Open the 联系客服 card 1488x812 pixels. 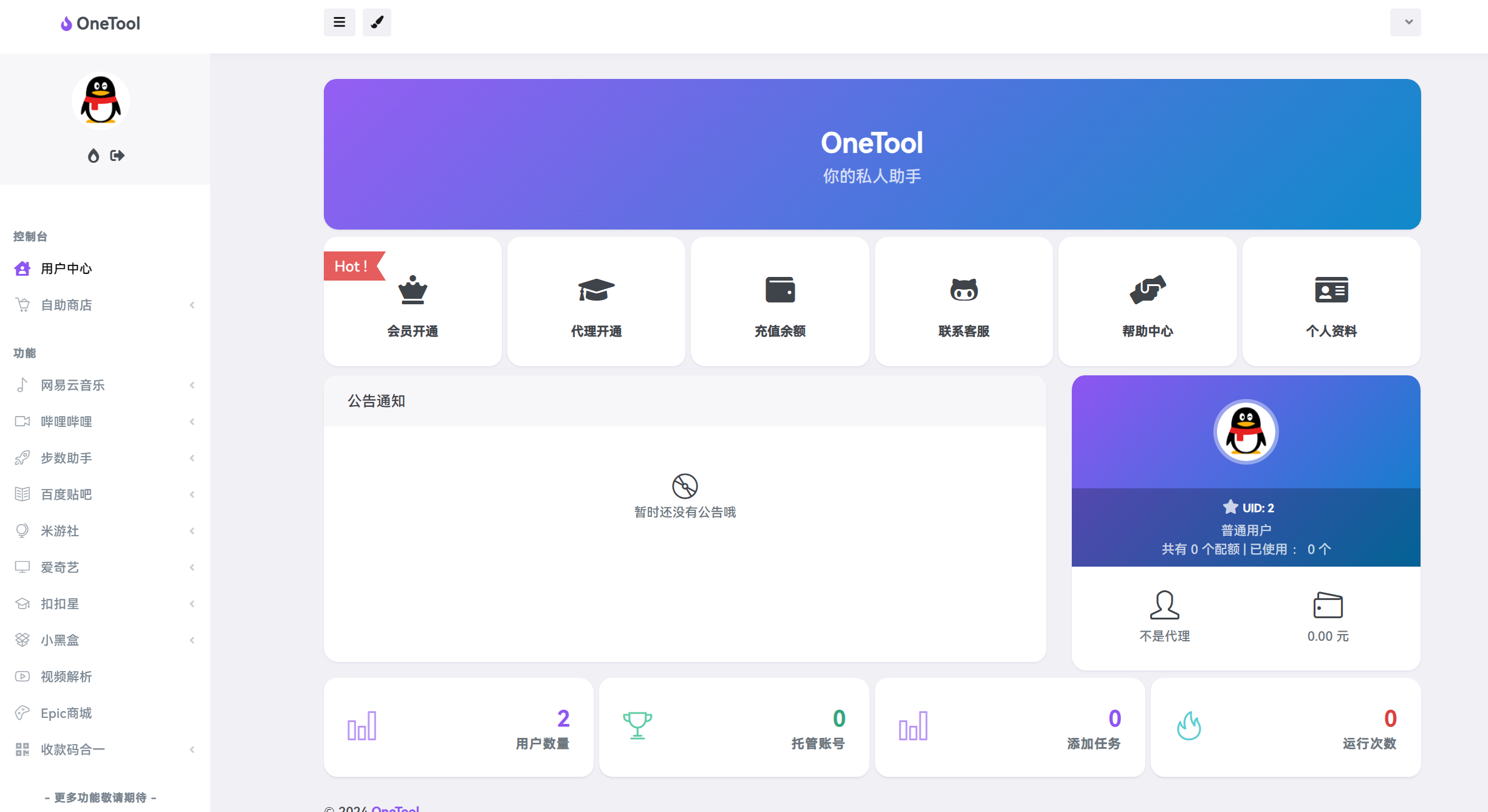click(x=964, y=302)
